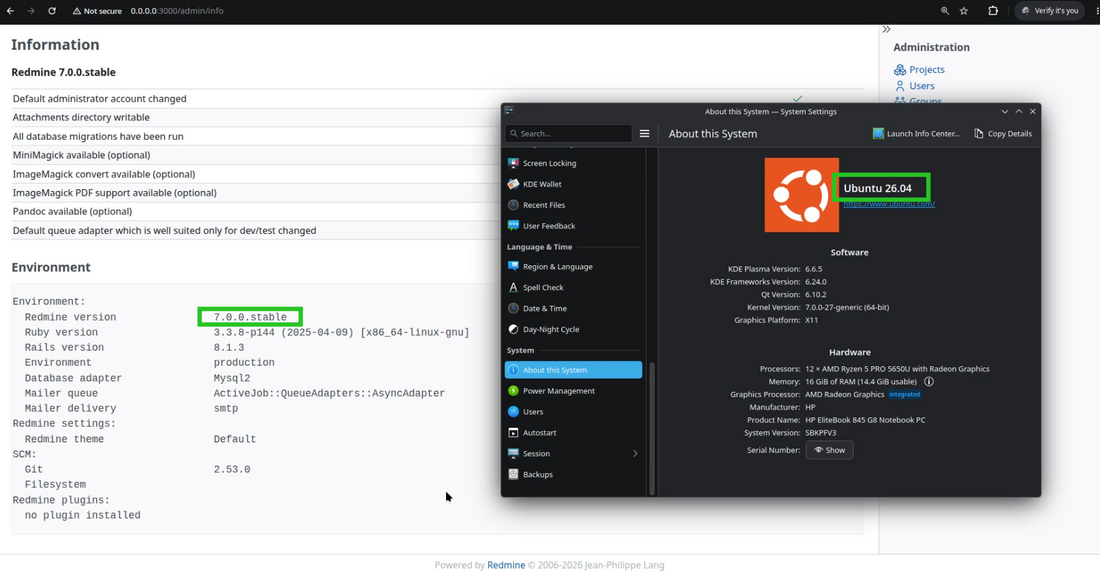Click Ruby version value 3.3.8-p144
Screen dimensions: 1100x571
[x=341, y=332]
